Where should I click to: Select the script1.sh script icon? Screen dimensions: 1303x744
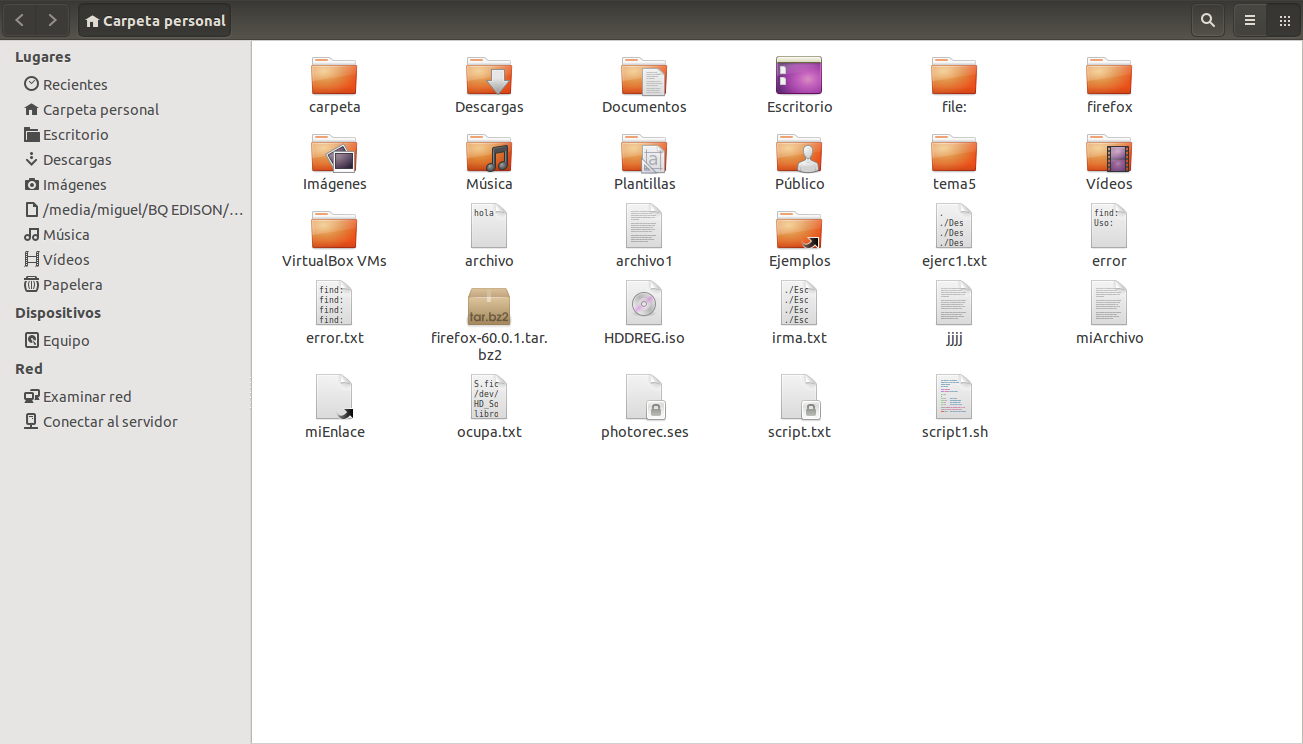[954, 397]
